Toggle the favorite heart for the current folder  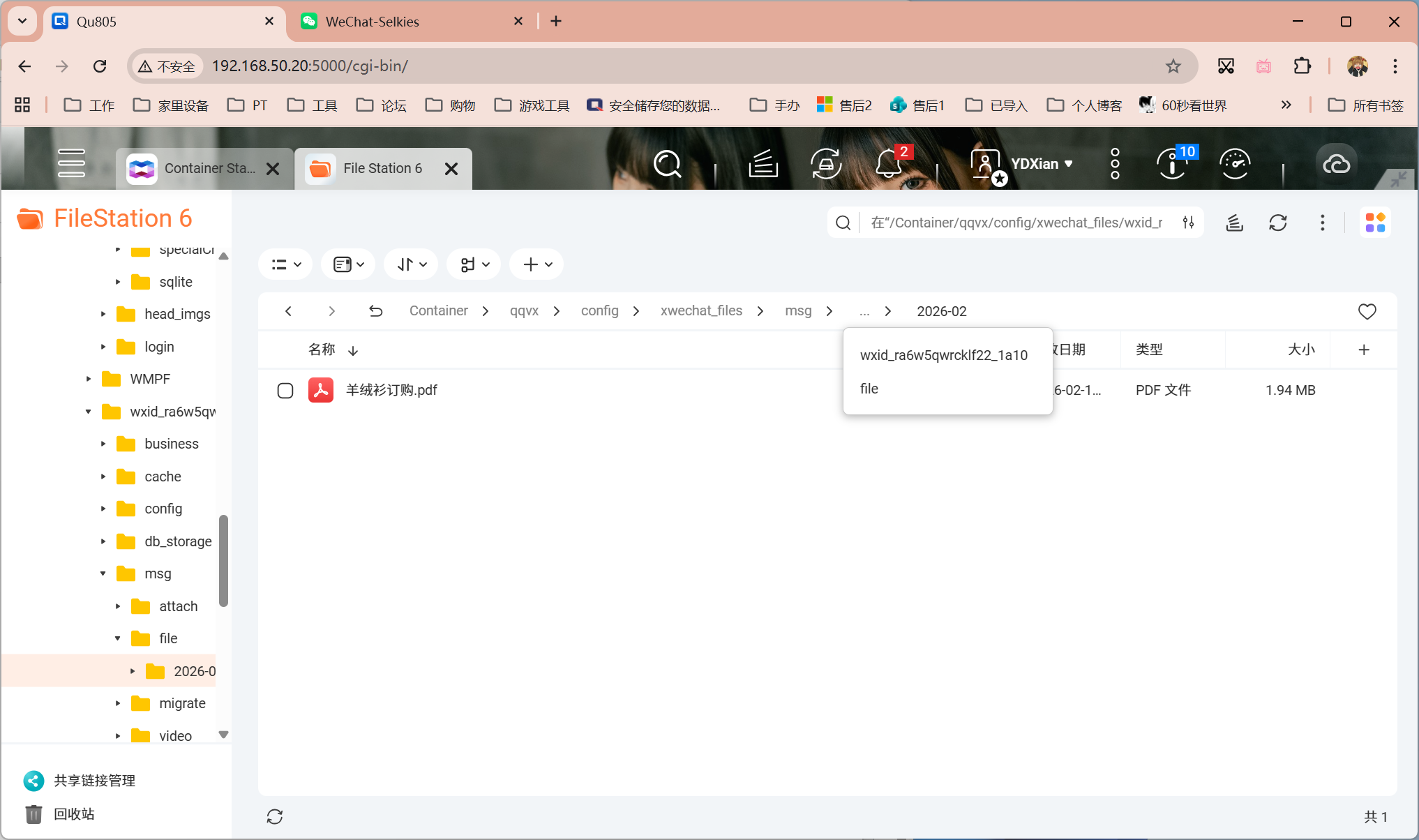pos(1367,311)
